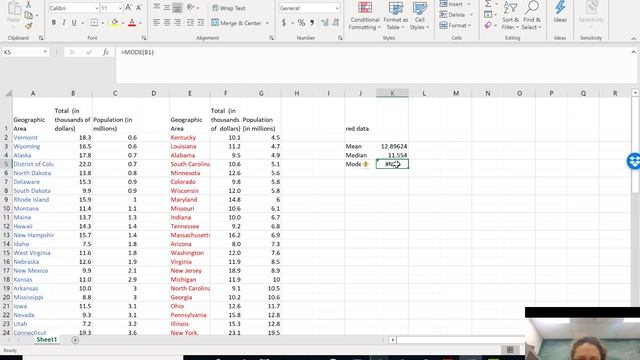The width and height of the screenshot is (640, 360).
Task: Click Merge & Center button
Action: click(236, 23)
